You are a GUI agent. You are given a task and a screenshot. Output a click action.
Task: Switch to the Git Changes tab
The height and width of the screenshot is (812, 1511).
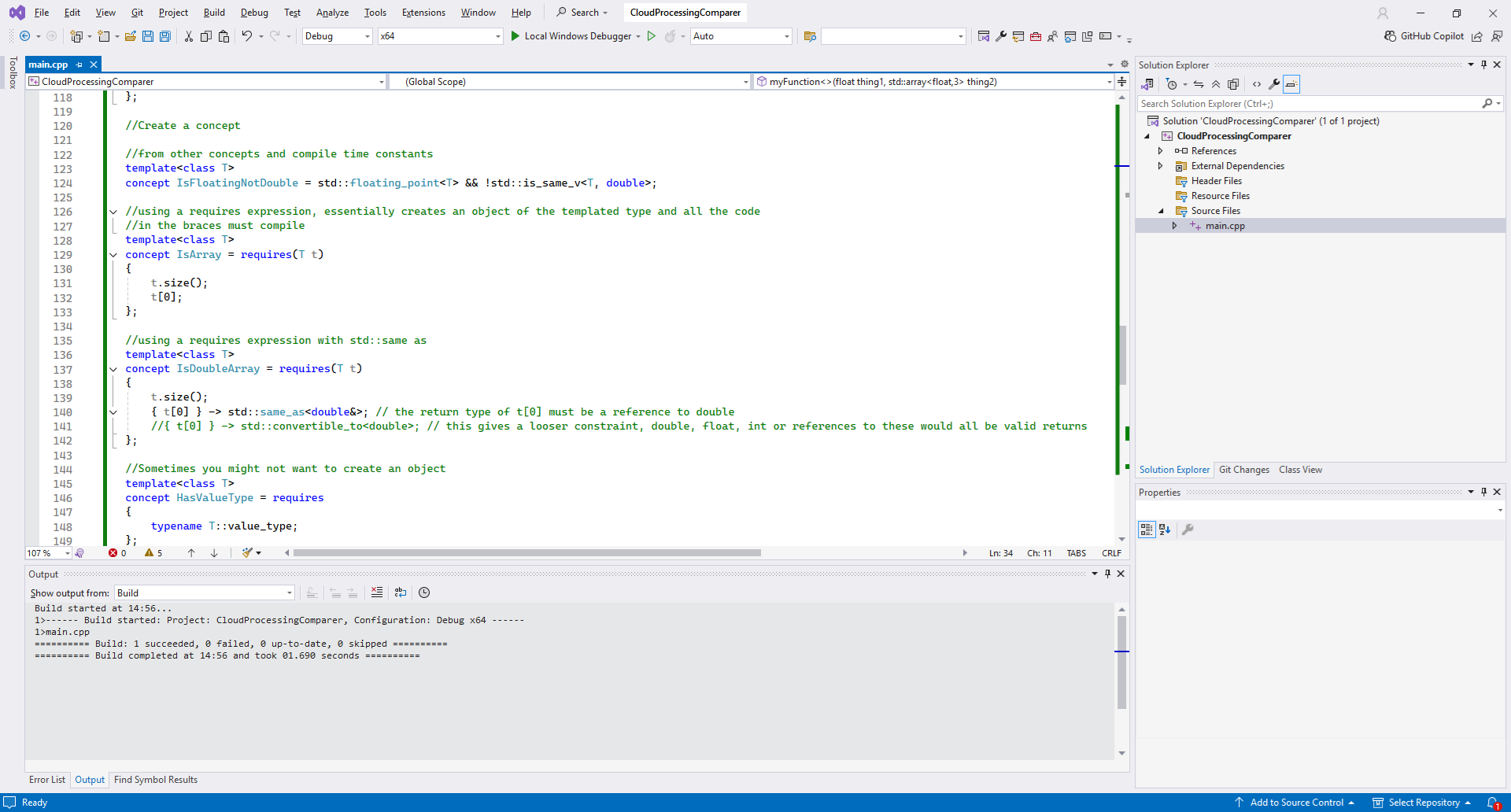pos(1244,470)
